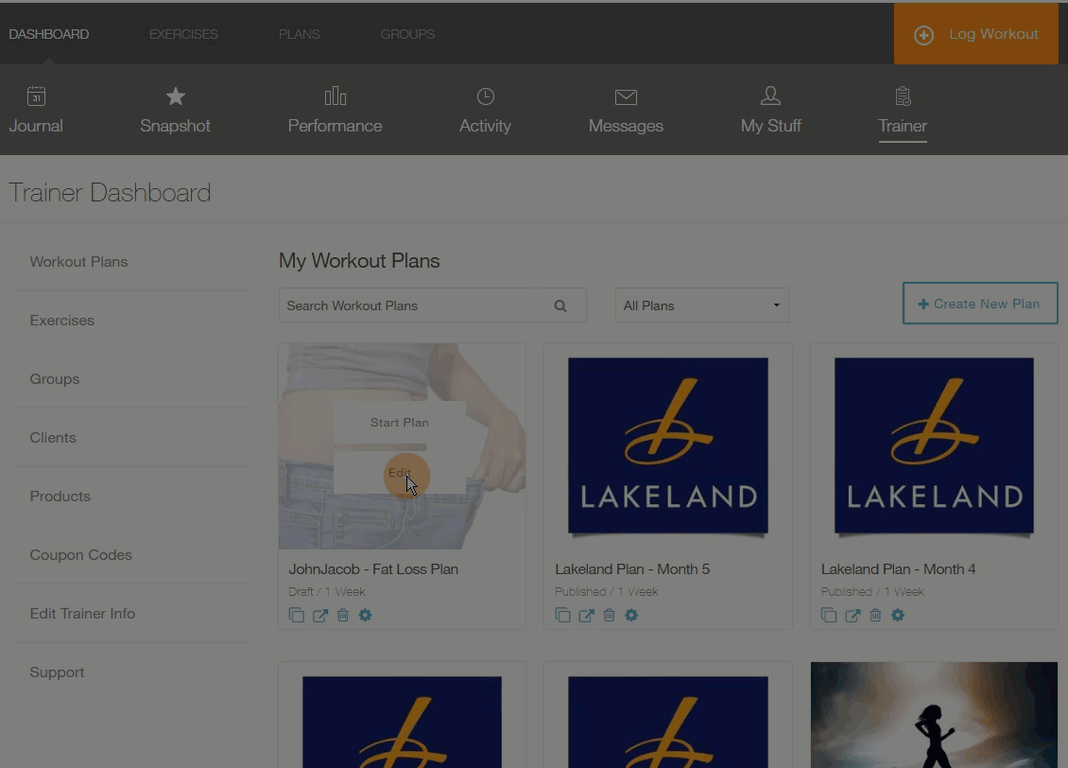The height and width of the screenshot is (768, 1068).
Task: Open Coupon Codes in the sidebar
Action: pos(81,555)
